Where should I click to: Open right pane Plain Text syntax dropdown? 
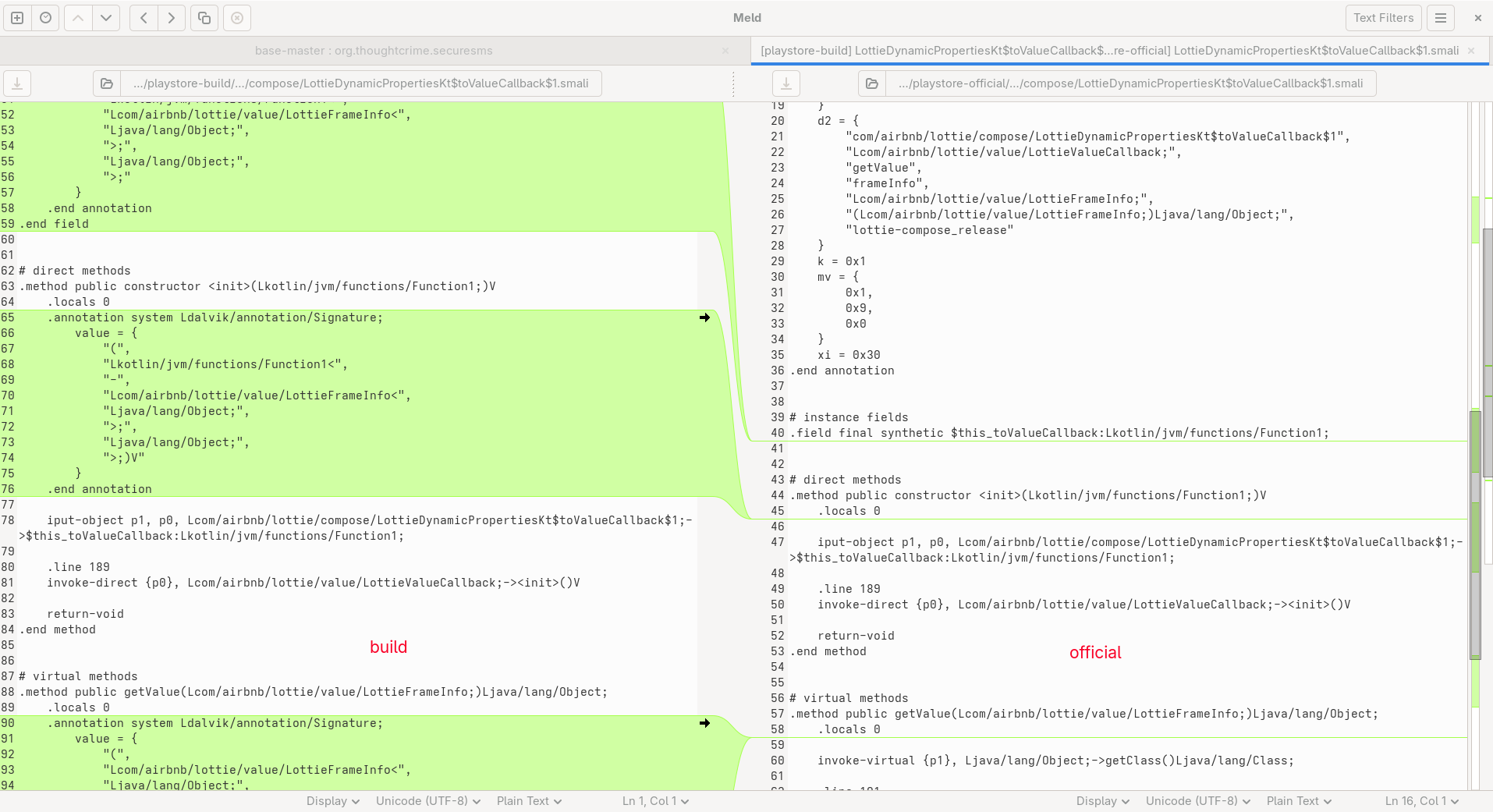tap(1300, 801)
